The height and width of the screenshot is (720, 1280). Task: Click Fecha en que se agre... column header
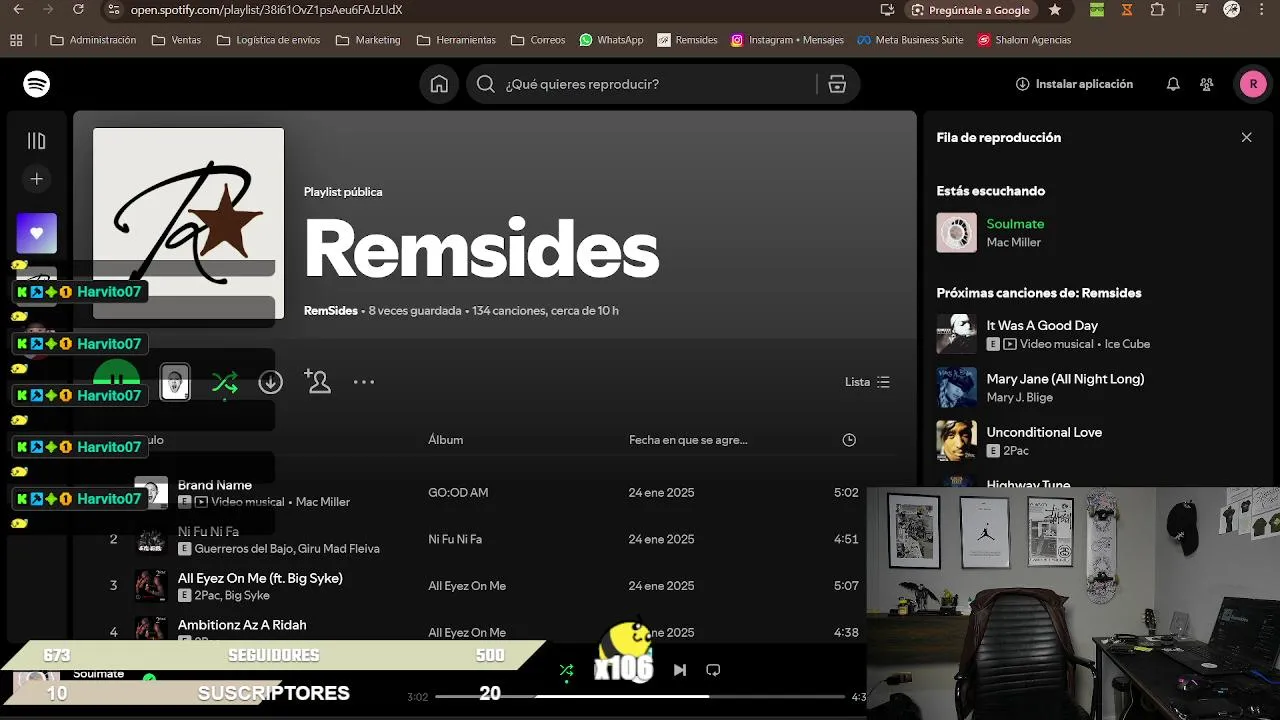[688, 440]
